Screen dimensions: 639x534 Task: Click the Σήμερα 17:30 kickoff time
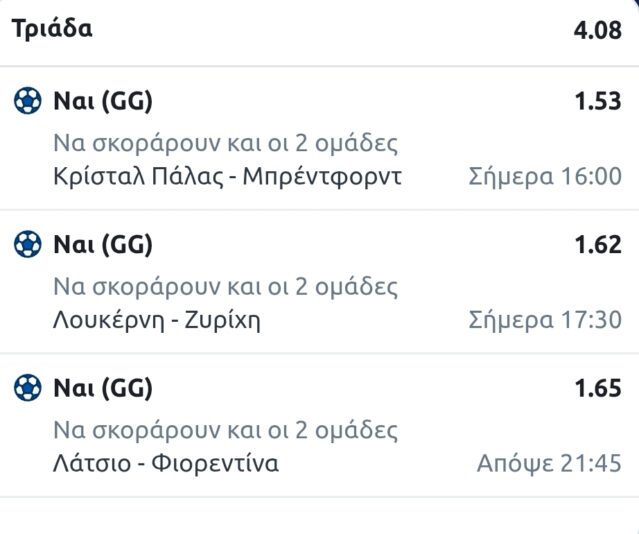click(545, 320)
